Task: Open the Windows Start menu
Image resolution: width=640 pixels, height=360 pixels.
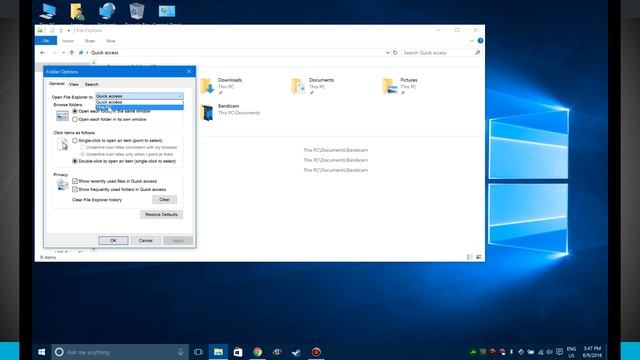Action: click(x=41, y=352)
